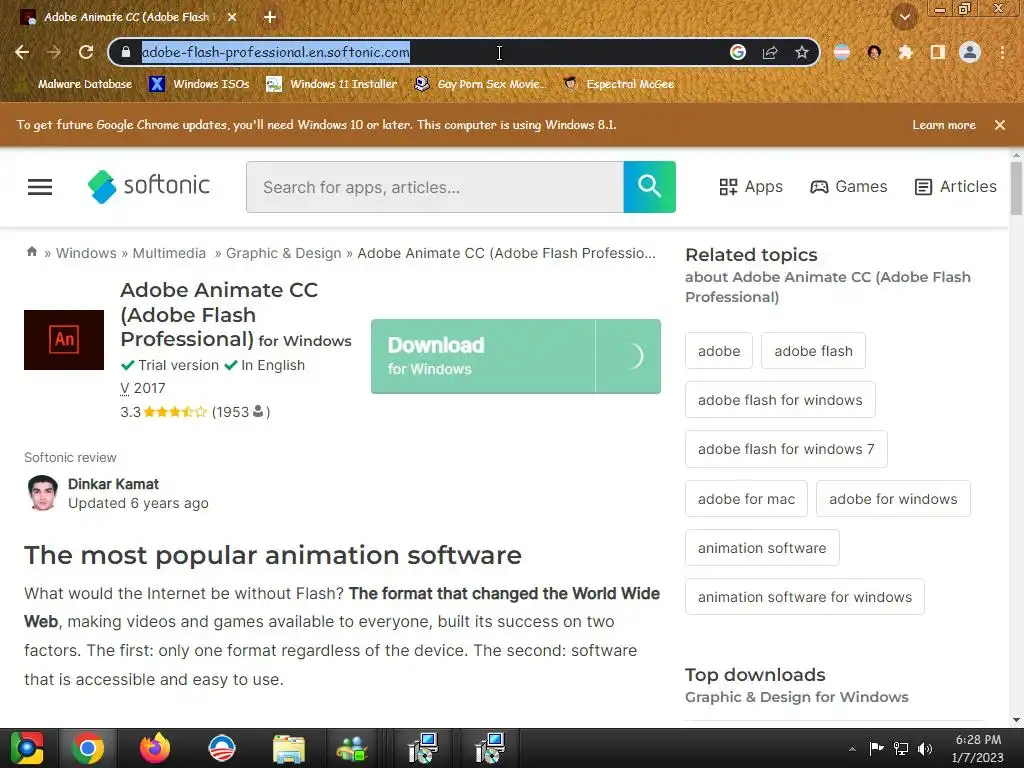This screenshot has width=1024, height=768.
Task: Go to home via breadcrumb icon
Action: (31, 252)
